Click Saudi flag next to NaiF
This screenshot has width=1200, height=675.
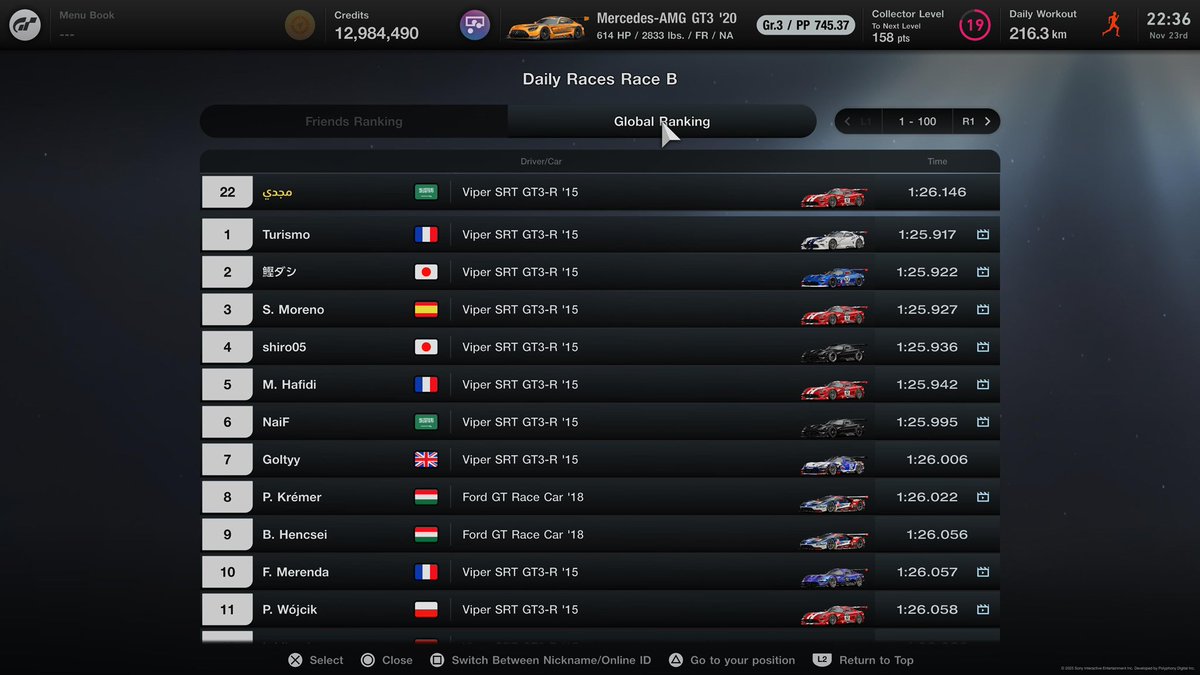coord(426,422)
